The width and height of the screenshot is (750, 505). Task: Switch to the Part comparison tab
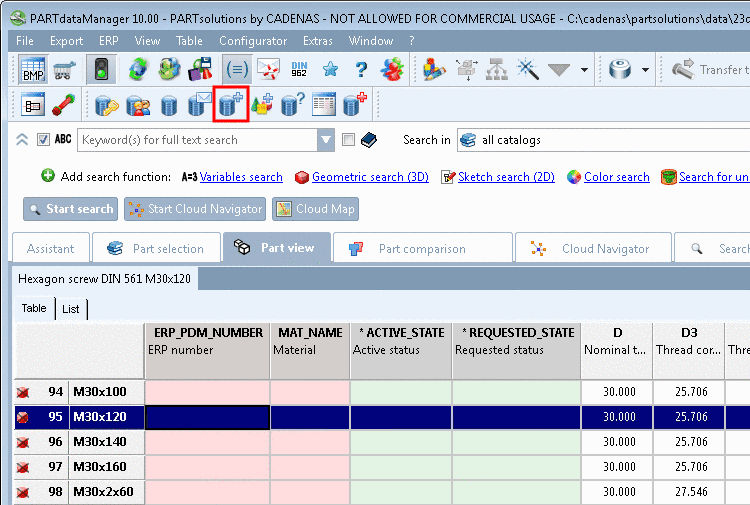pyautogui.click(x=423, y=248)
